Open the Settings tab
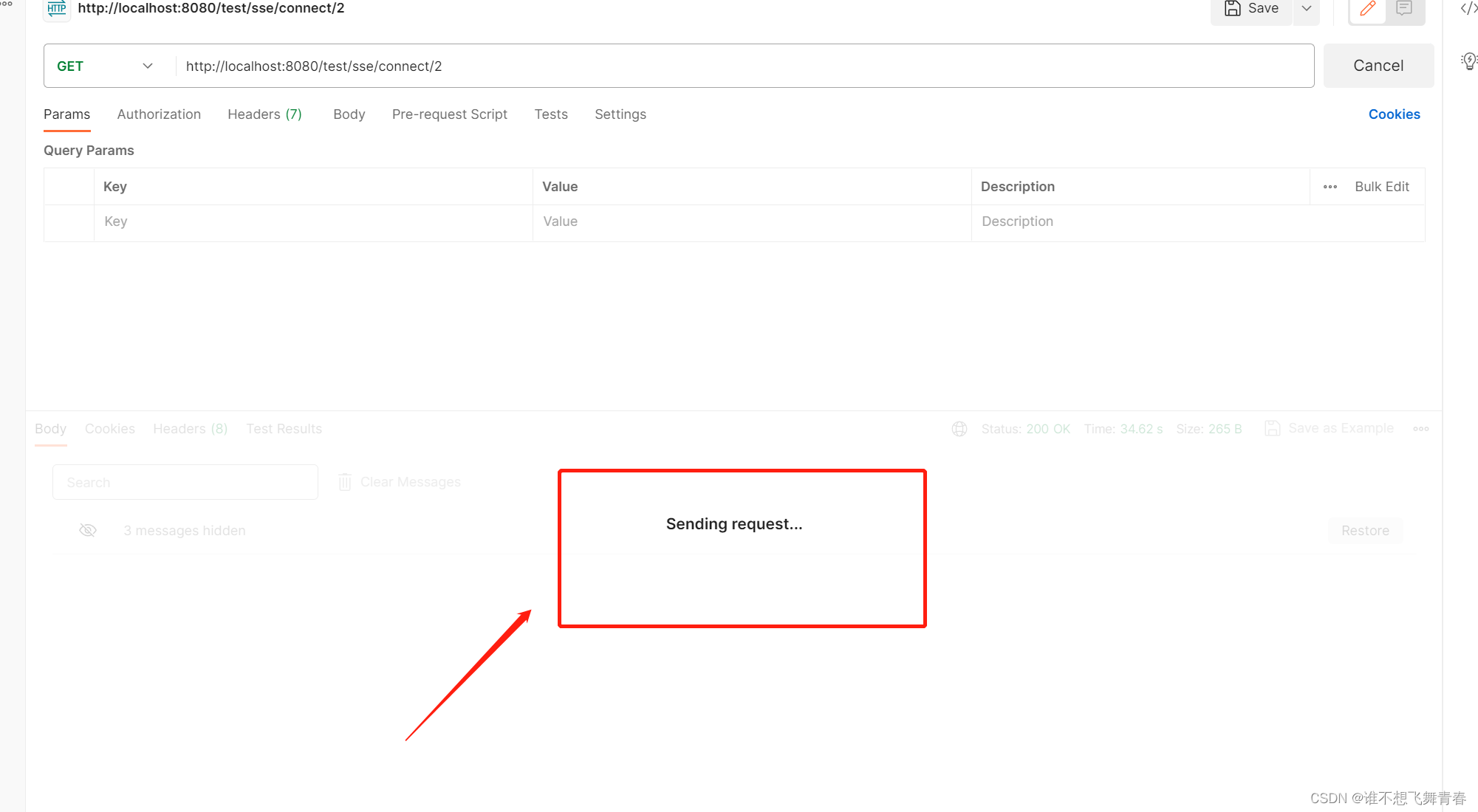 (620, 114)
